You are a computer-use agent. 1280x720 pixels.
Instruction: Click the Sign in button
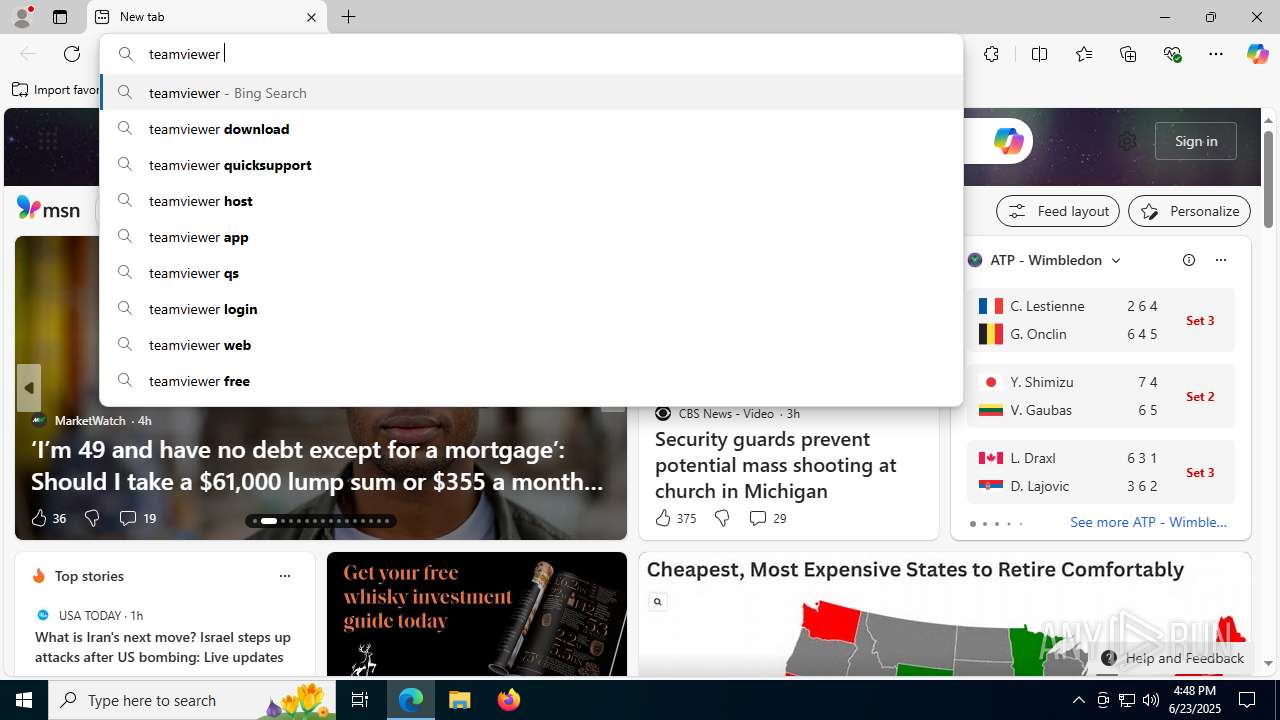tap(1196, 141)
